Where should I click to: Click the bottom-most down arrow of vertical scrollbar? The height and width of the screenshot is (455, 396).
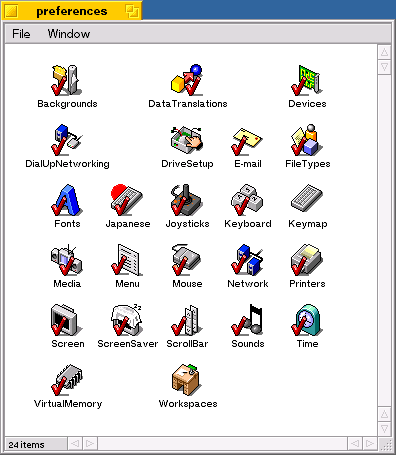click(x=384, y=428)
